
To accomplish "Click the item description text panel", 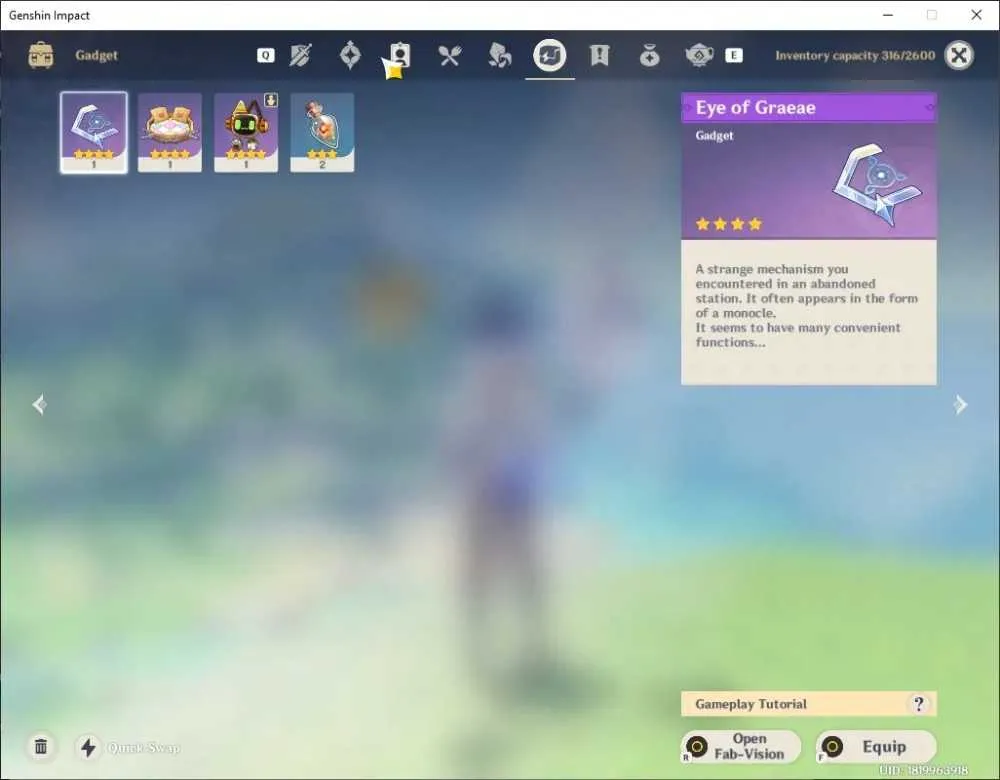I will pos(809,312).
